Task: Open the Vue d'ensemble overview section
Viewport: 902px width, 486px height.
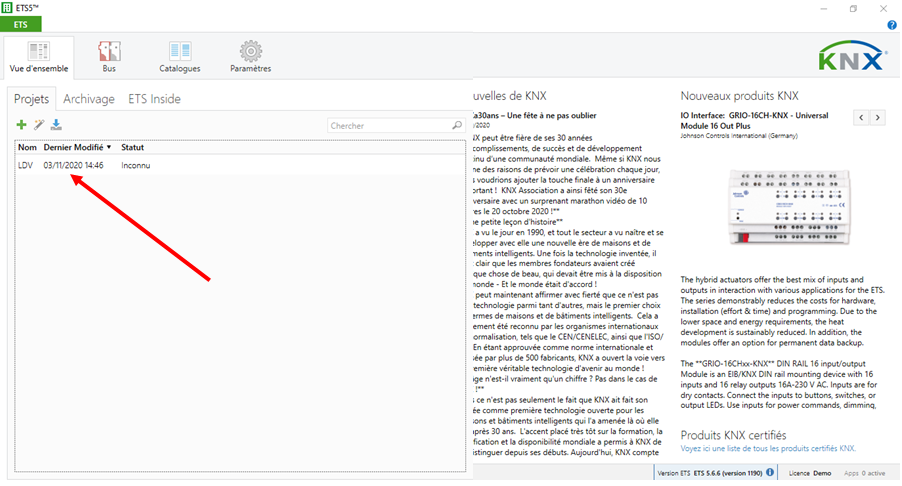Action: click(39, 57)
